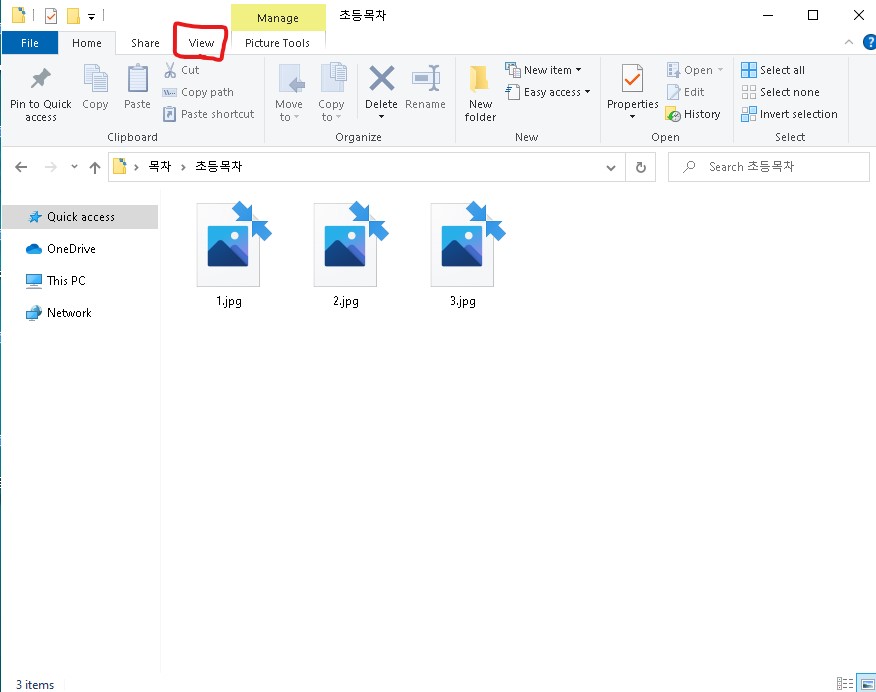Collapse the ribbon with chevron
876x692 pixels.
pyautogui.click(x=849, y=42)
